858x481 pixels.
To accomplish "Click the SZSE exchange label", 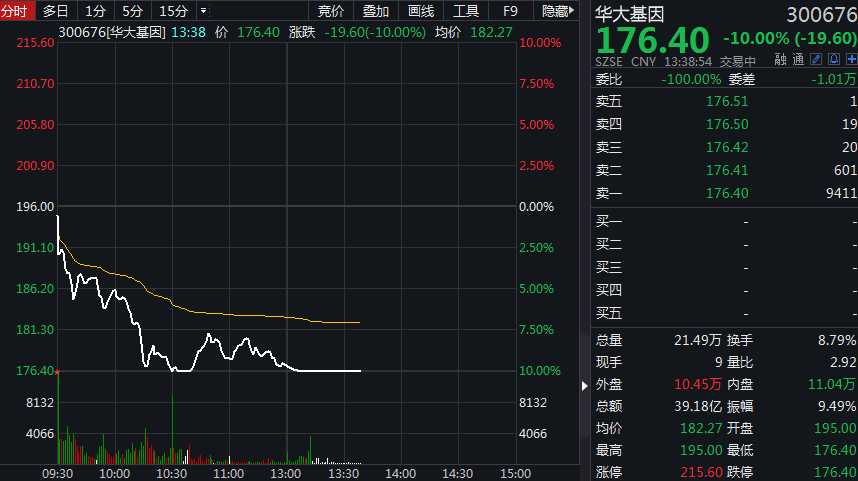I will [x=609, y=62].
